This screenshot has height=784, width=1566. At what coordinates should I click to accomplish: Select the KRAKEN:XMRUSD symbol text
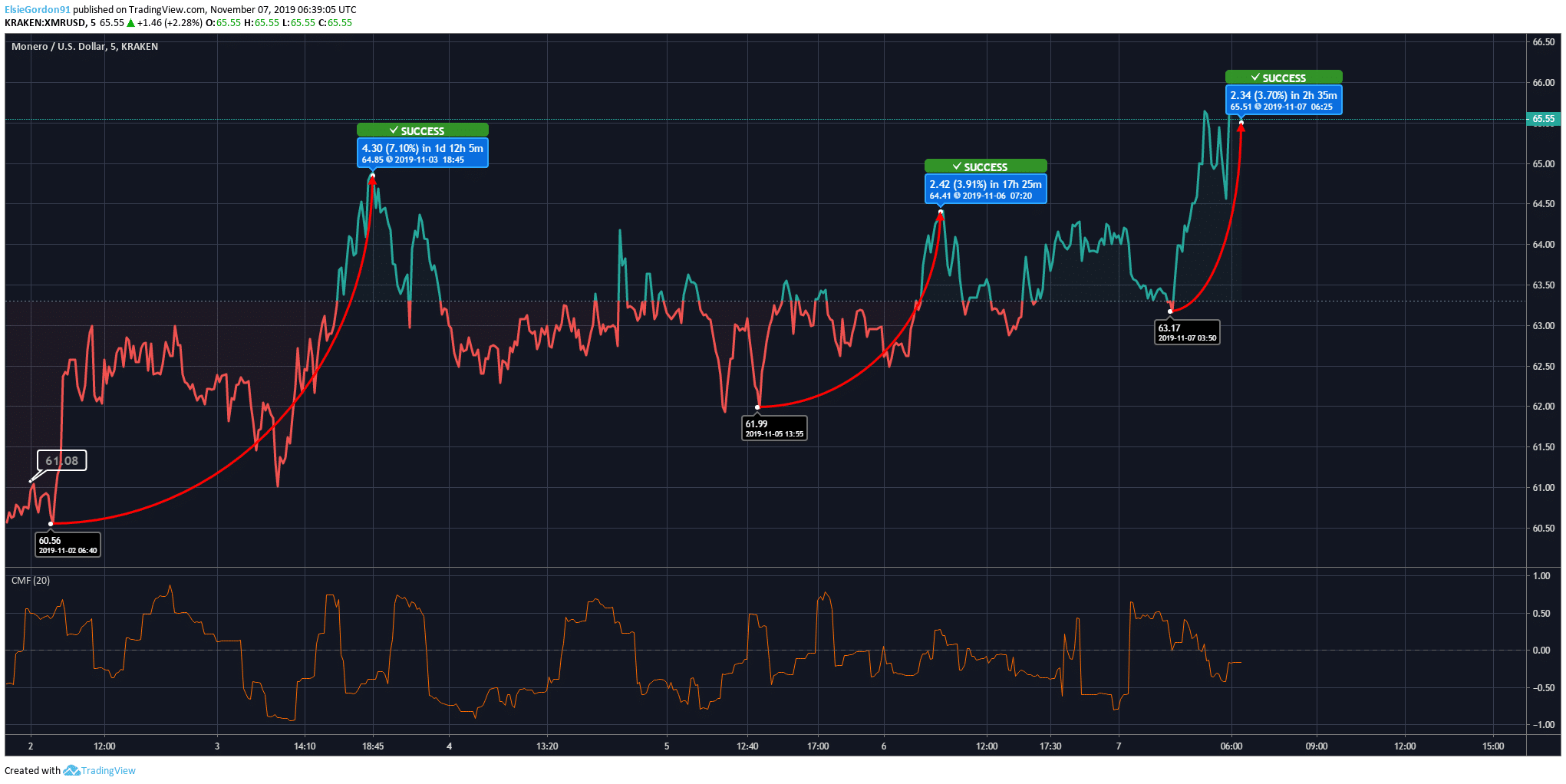coord(45,23)
